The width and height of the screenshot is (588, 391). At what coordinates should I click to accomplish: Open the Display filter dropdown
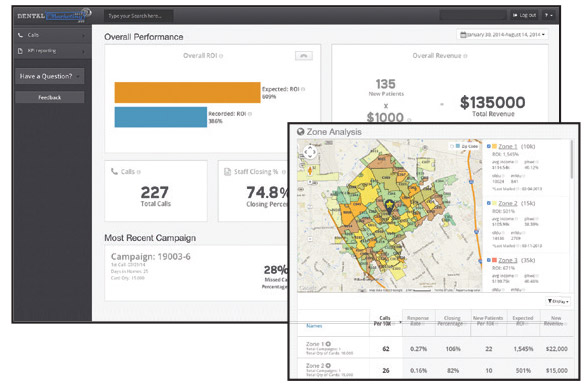[558, 301]
